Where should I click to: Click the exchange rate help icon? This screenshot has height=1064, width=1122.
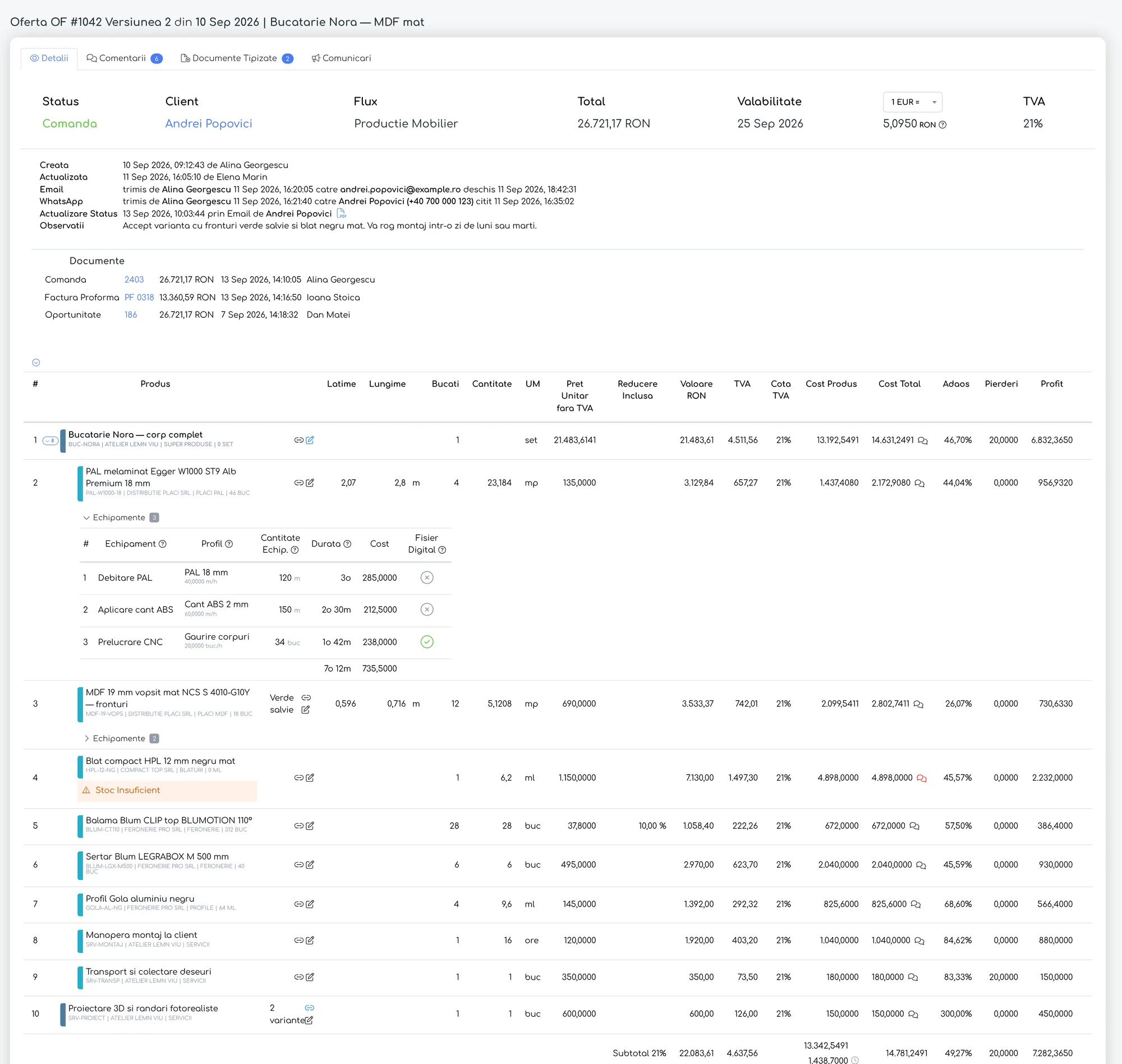(x=942, y=125)
